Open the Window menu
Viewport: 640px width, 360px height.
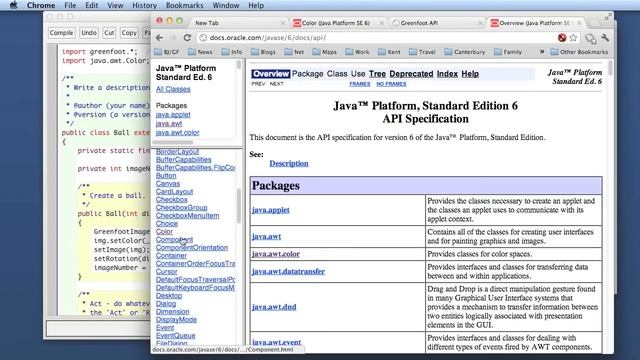tap(226, 5)
